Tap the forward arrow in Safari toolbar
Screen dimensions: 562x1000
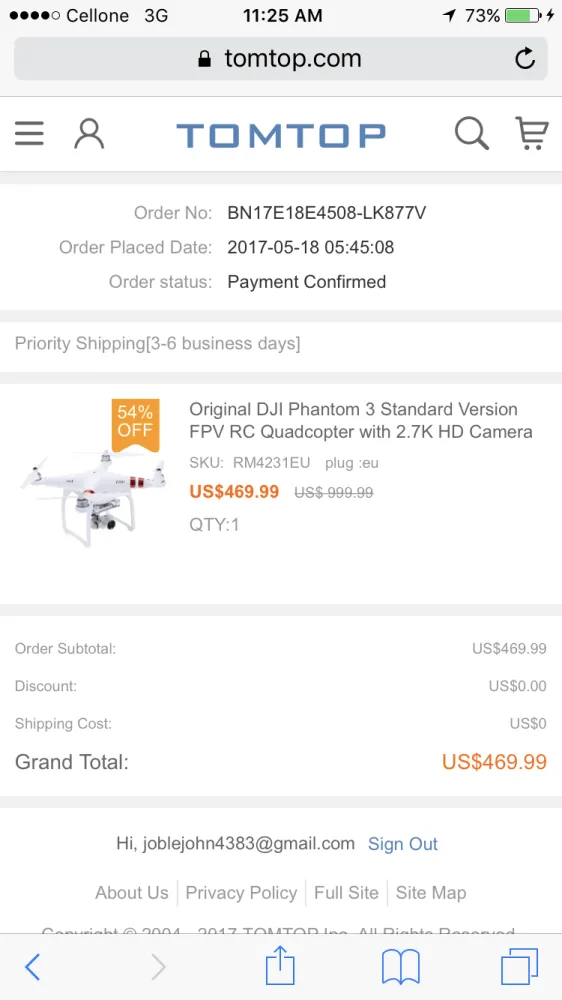pyautogui.click(x=158, y=967)
